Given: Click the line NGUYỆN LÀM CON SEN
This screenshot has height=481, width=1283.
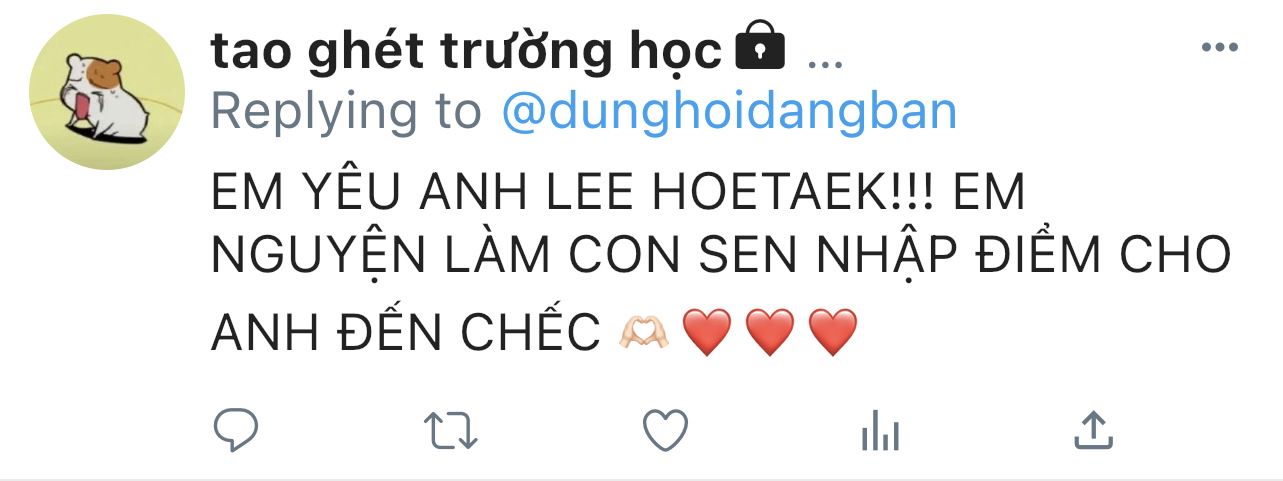Looking at the screenshot, I should coord(721,256).
